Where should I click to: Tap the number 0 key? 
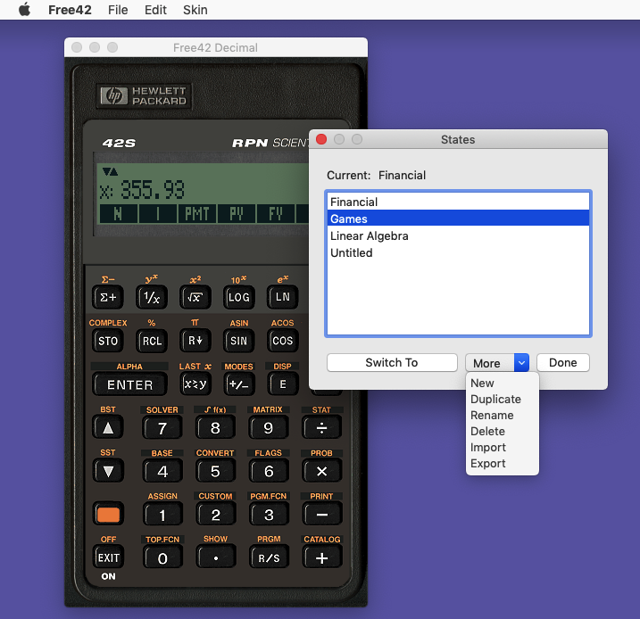click(x=162, y=558)
